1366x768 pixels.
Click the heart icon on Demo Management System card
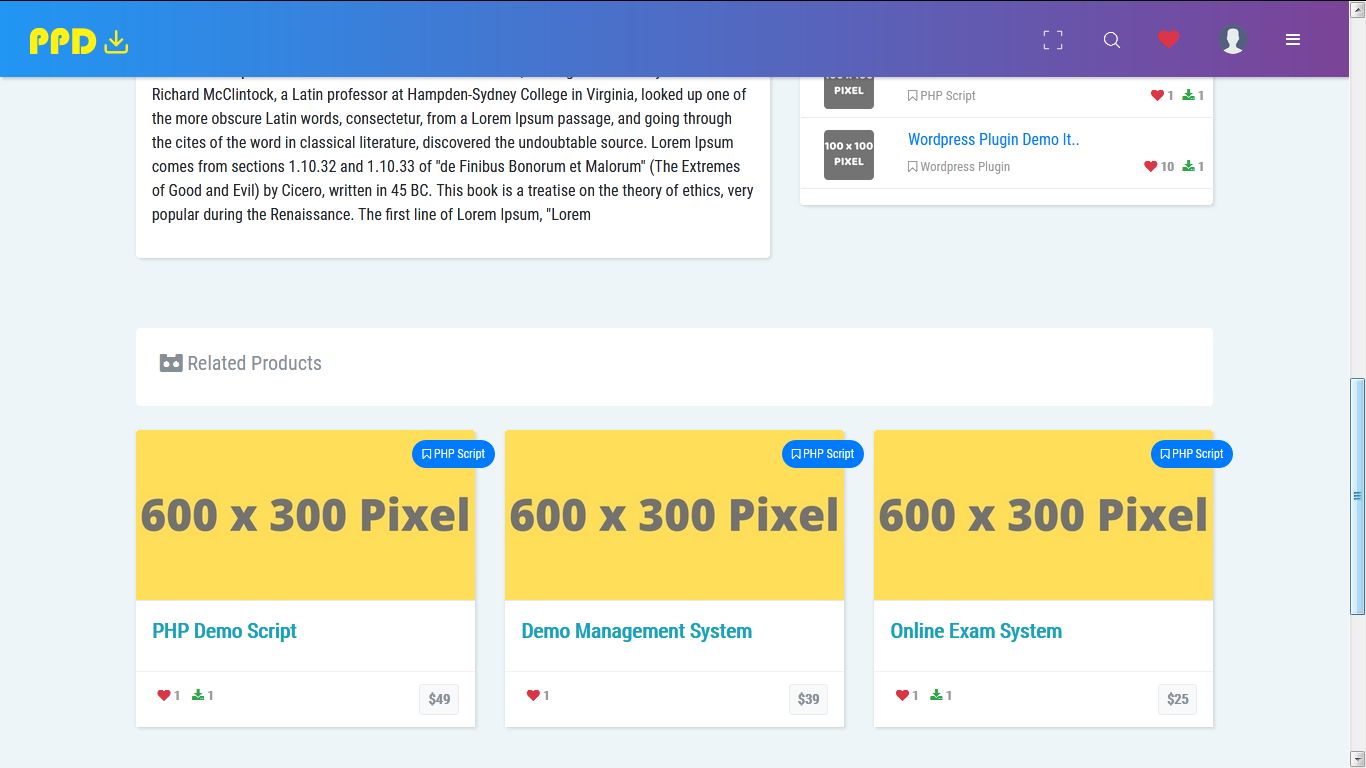[532, 694]
